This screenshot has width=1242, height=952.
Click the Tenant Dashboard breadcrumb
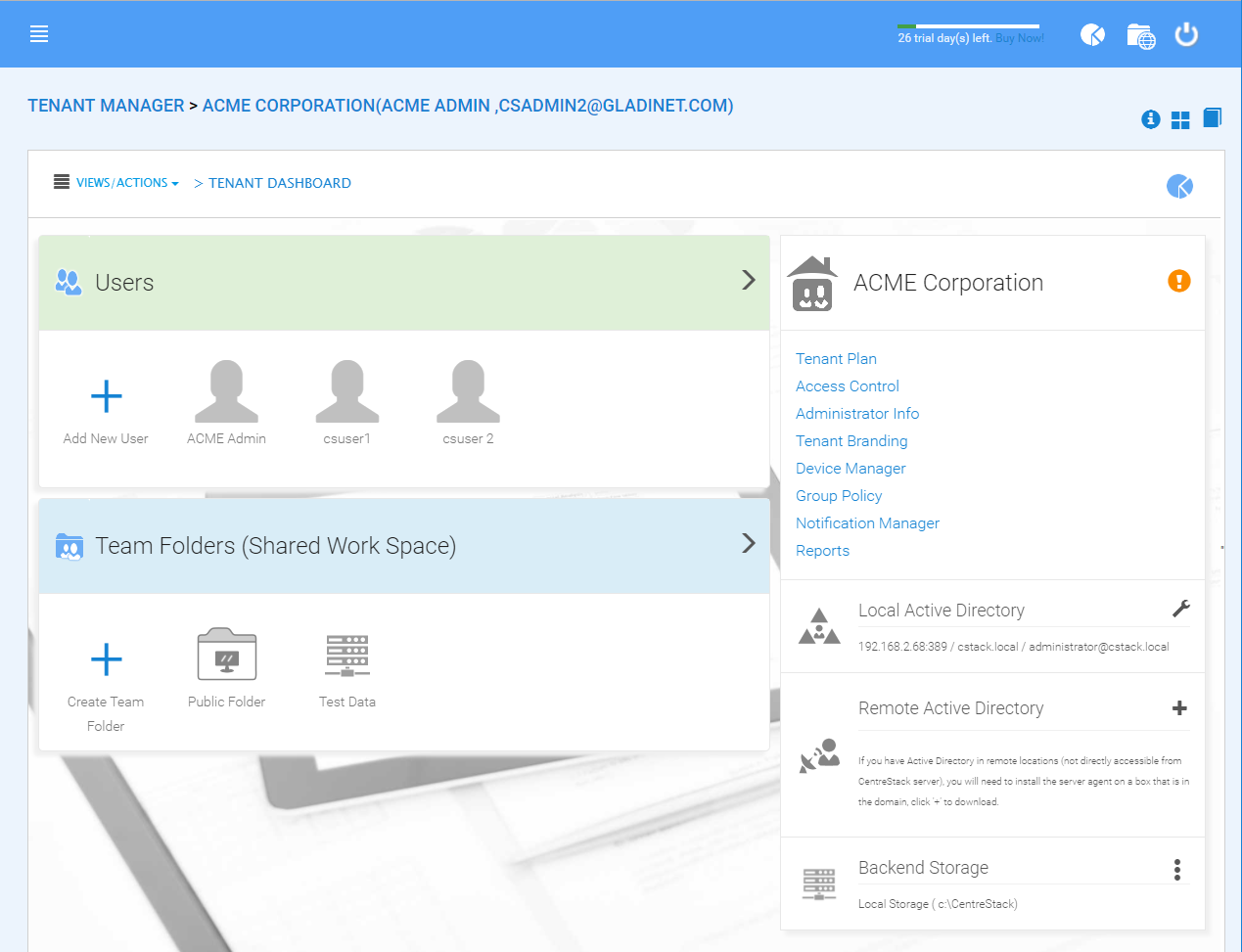click(280, 183)
